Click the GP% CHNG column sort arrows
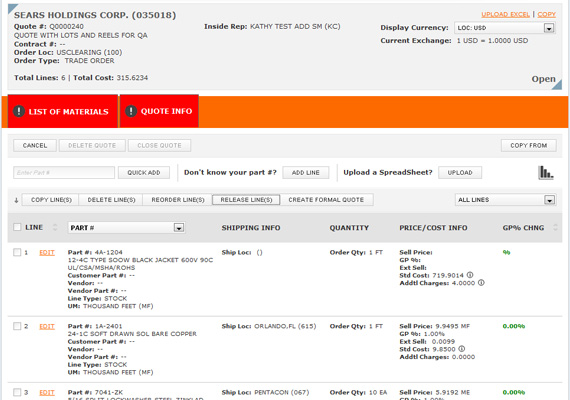The width and height of the screenshot is (570, 400). point(555,227)
